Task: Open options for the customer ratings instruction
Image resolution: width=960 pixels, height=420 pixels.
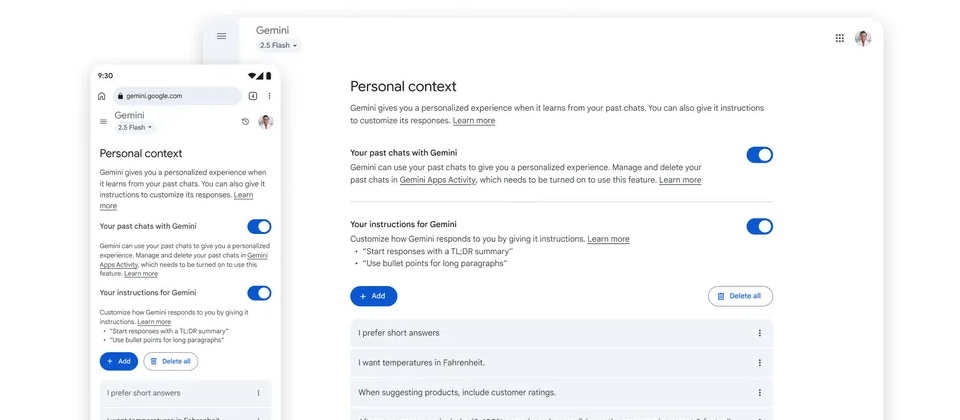Action: pyautogui.click(x=759, y=393)
